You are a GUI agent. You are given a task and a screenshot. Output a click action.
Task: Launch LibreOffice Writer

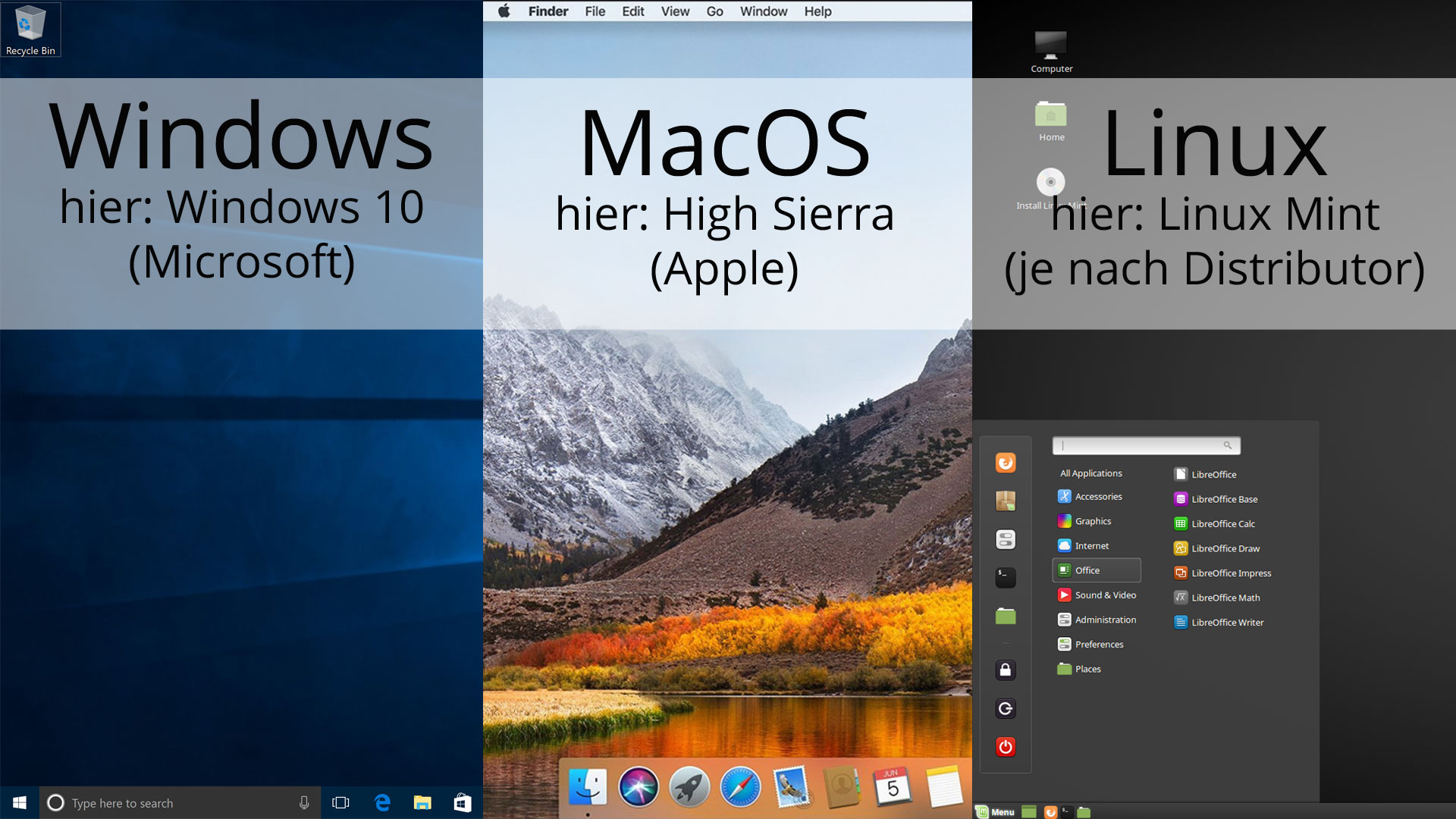(x=1219, y=622)
